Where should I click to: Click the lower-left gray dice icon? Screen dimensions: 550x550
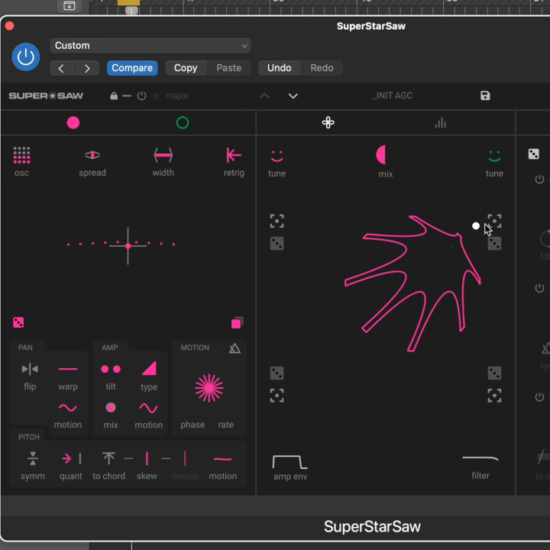(x=277, y=373)
